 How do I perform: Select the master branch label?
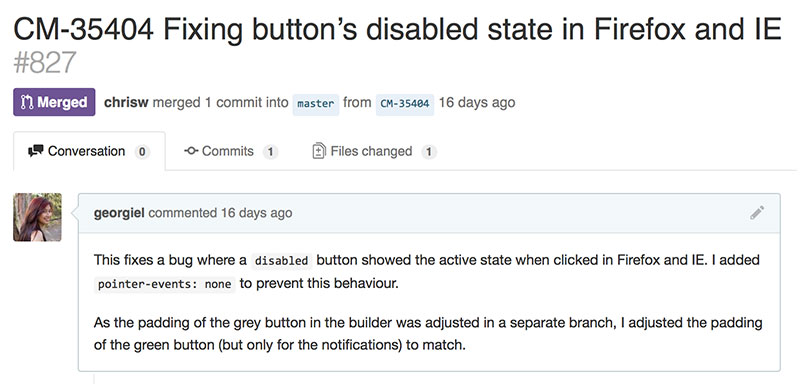pyautogui.click(x=316, y=104)
